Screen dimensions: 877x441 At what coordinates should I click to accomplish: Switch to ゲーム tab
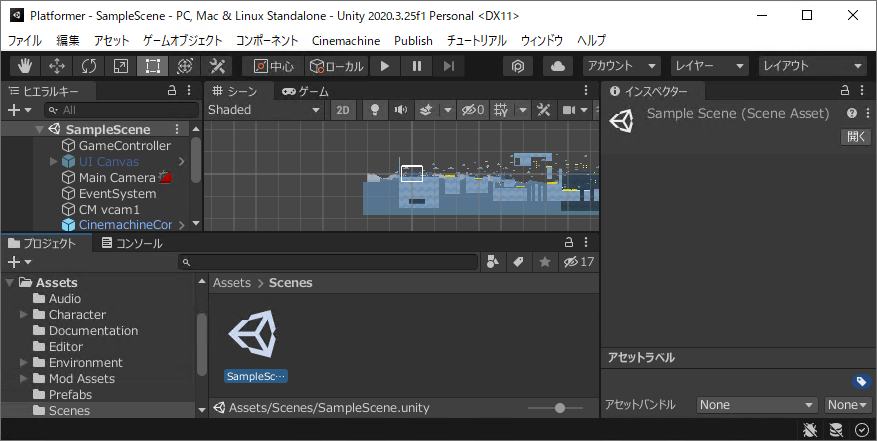click(305, 91)
